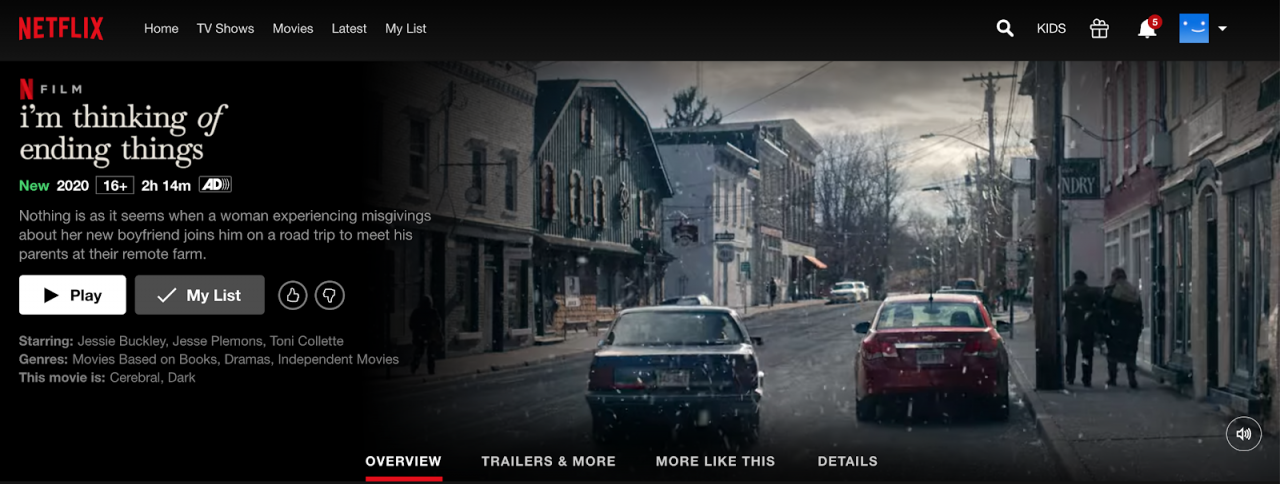Click the Cerebral tag
Image resolution: width=1280 pixels, height=484 pixels.
(136, 378)
